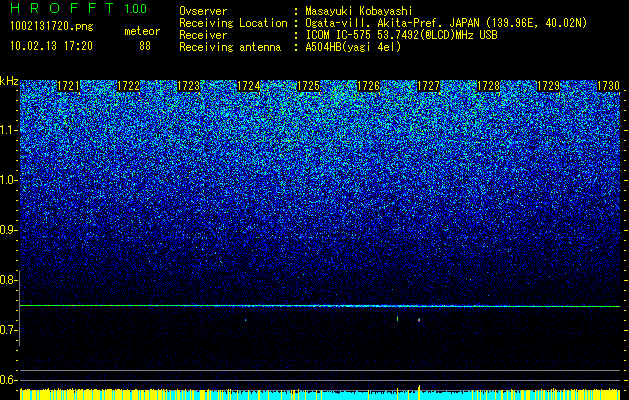This screenshot has height=400, width=629.
Task: Click the Receiving Location field label
Action: [233, 23]
